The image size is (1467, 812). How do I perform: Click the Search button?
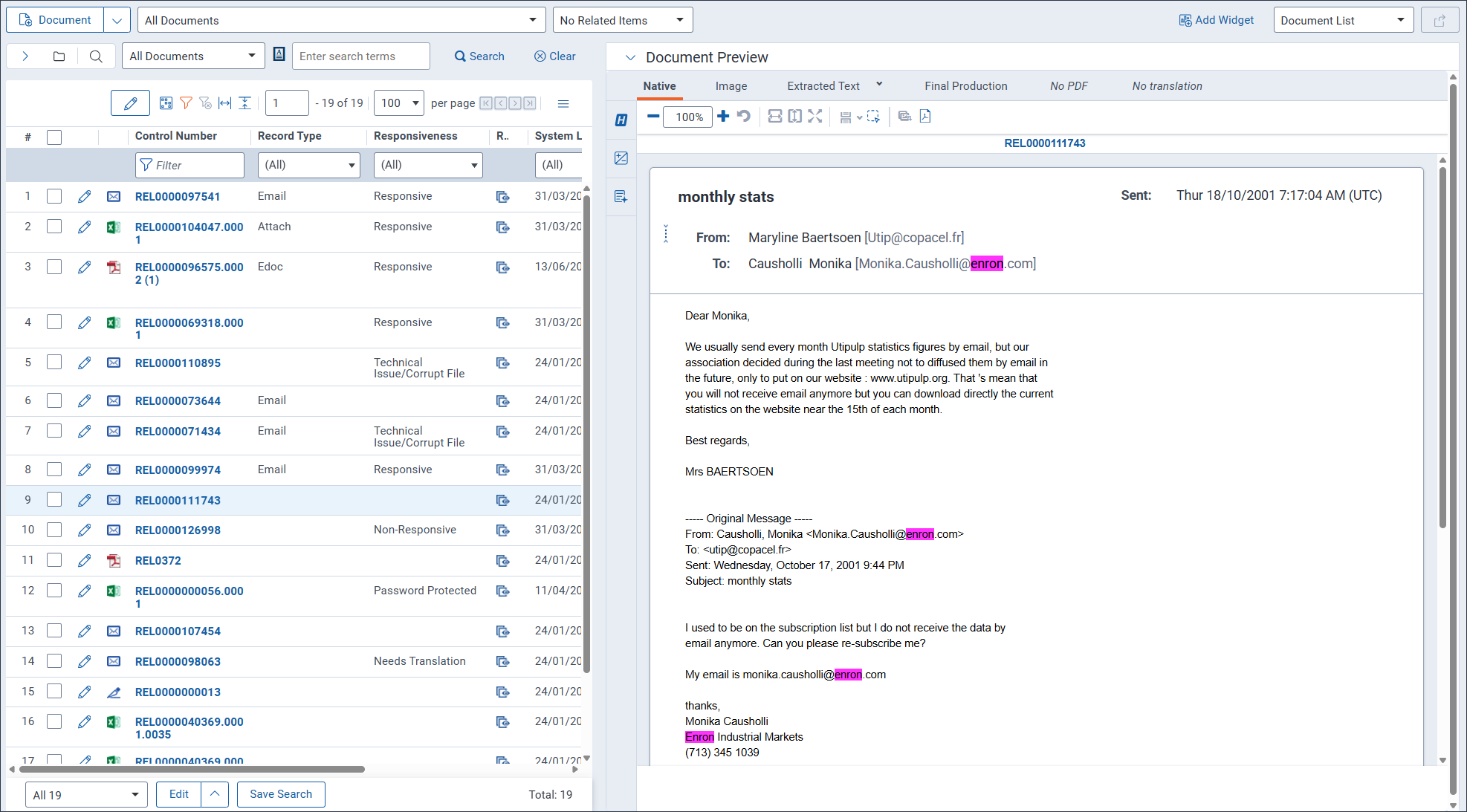point(479,56)
